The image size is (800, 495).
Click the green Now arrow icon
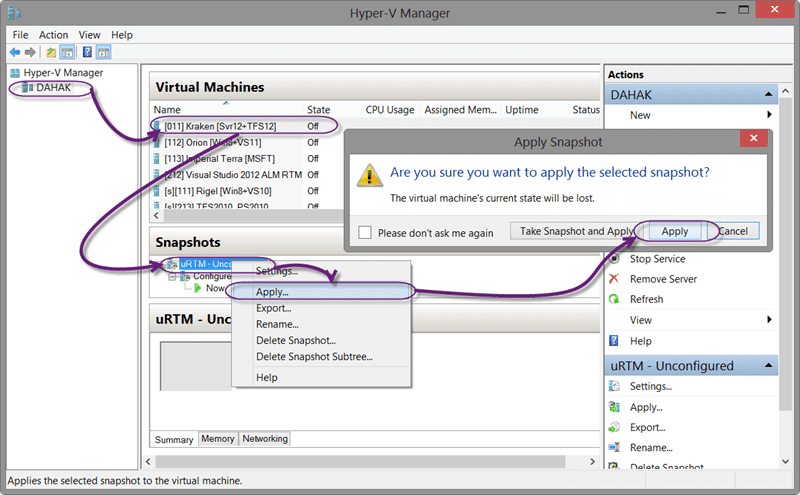coord(197,288)
